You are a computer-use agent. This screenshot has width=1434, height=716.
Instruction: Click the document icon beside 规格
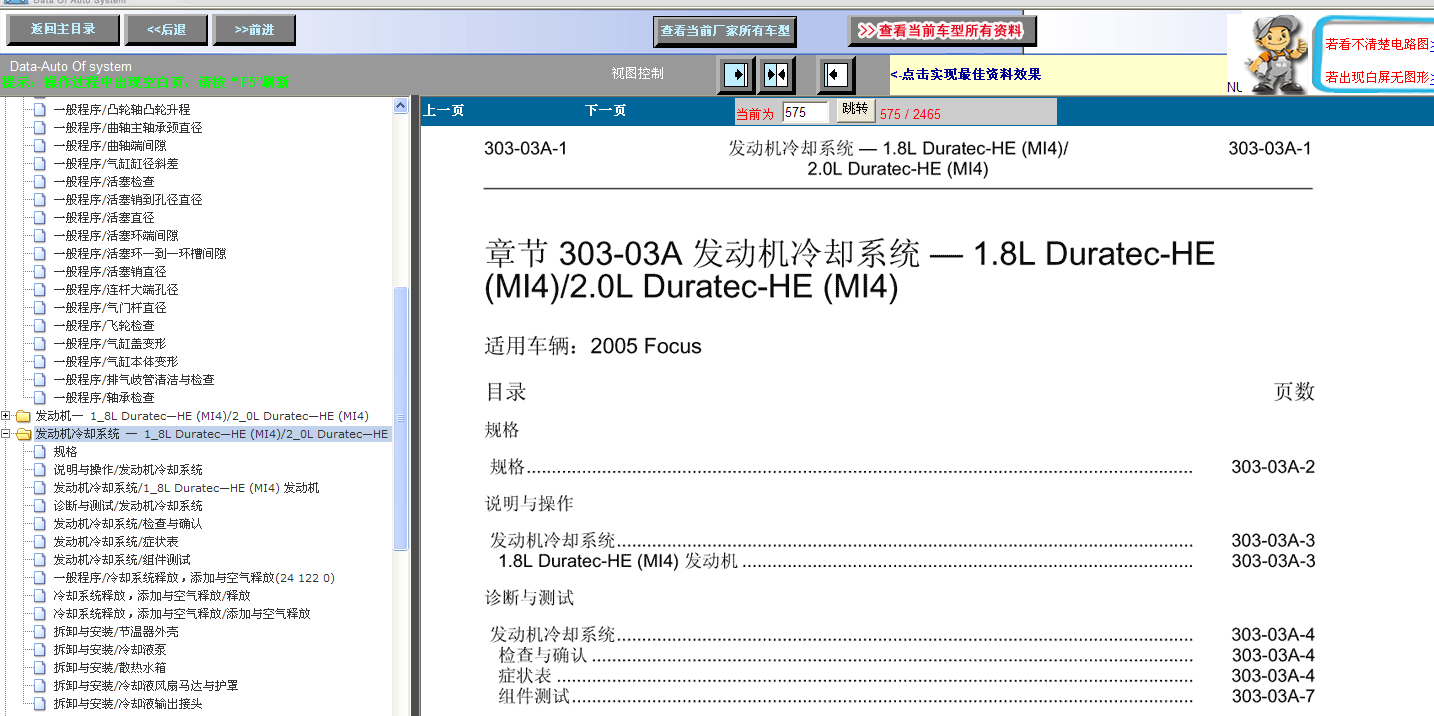click(40, 452)
